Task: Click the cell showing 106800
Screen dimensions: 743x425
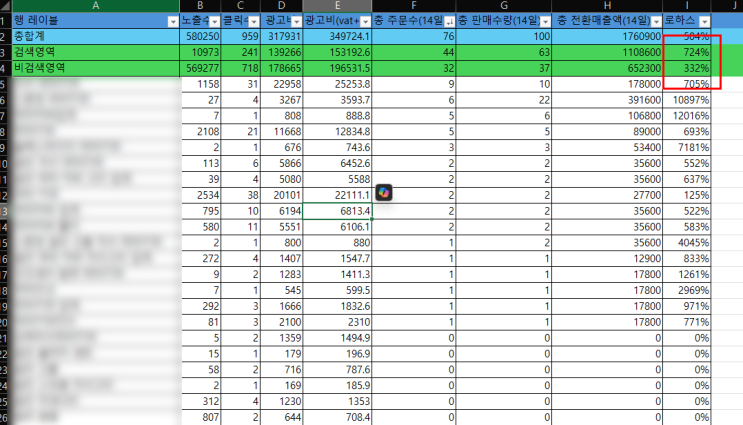Action: (x=607, y=116)
